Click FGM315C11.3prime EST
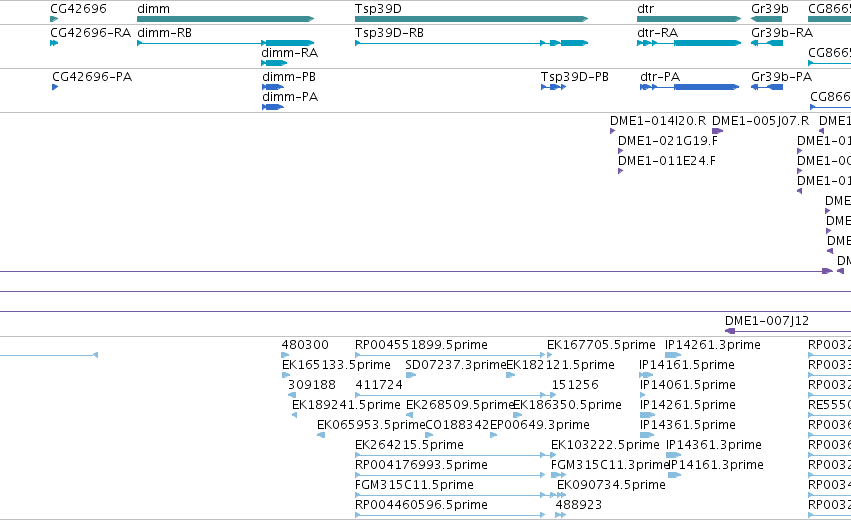 click(558, 475)
